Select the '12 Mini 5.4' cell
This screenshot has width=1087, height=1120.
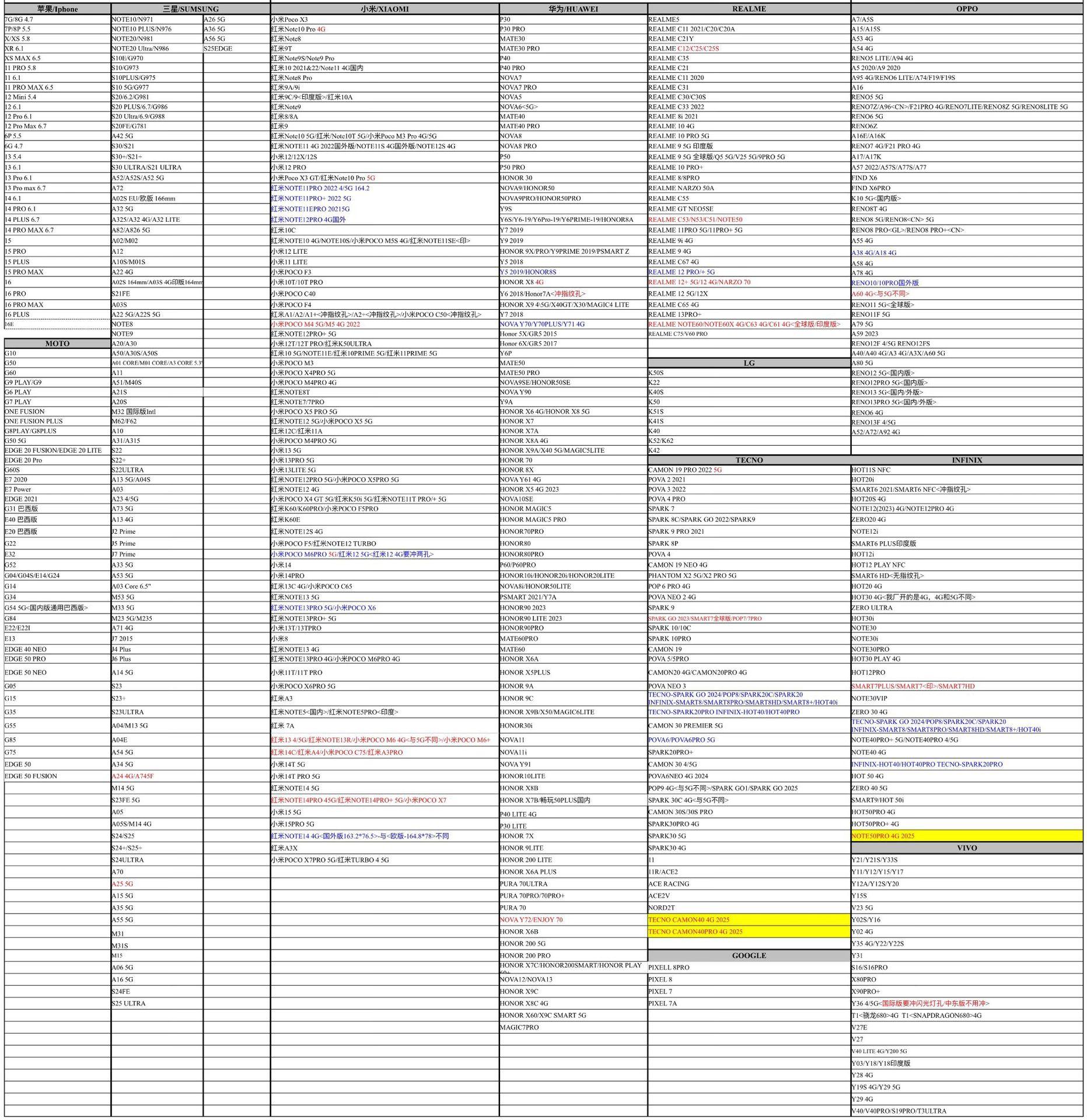(x=57, y=97)
